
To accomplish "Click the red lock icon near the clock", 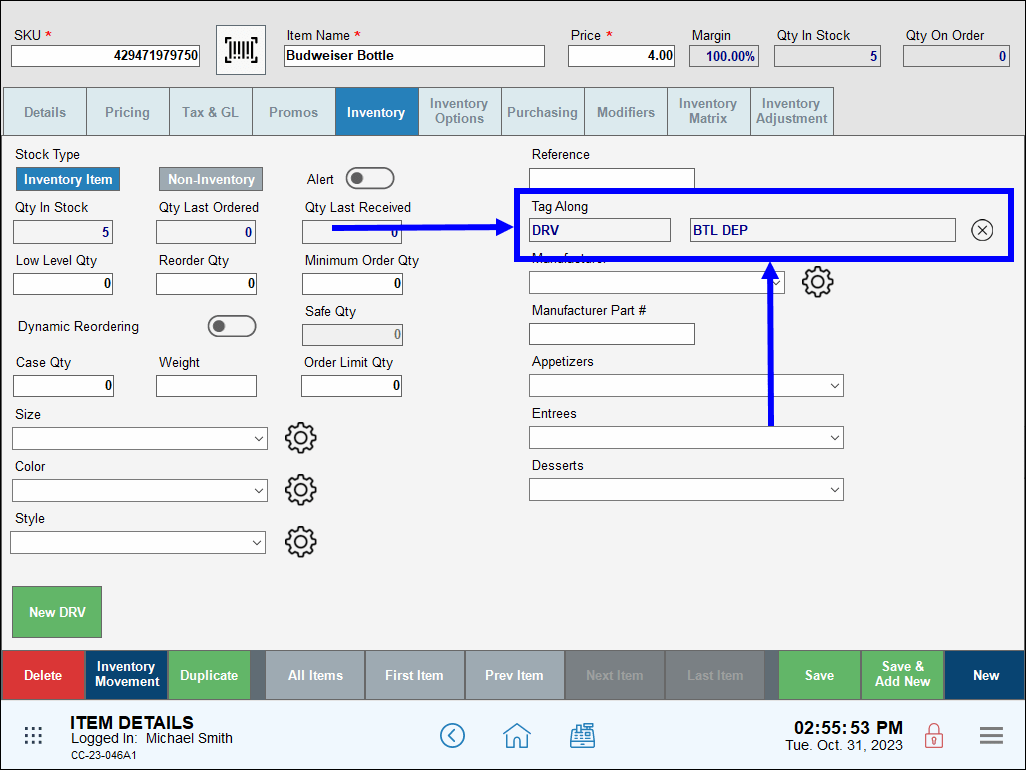I will (933, 735).
